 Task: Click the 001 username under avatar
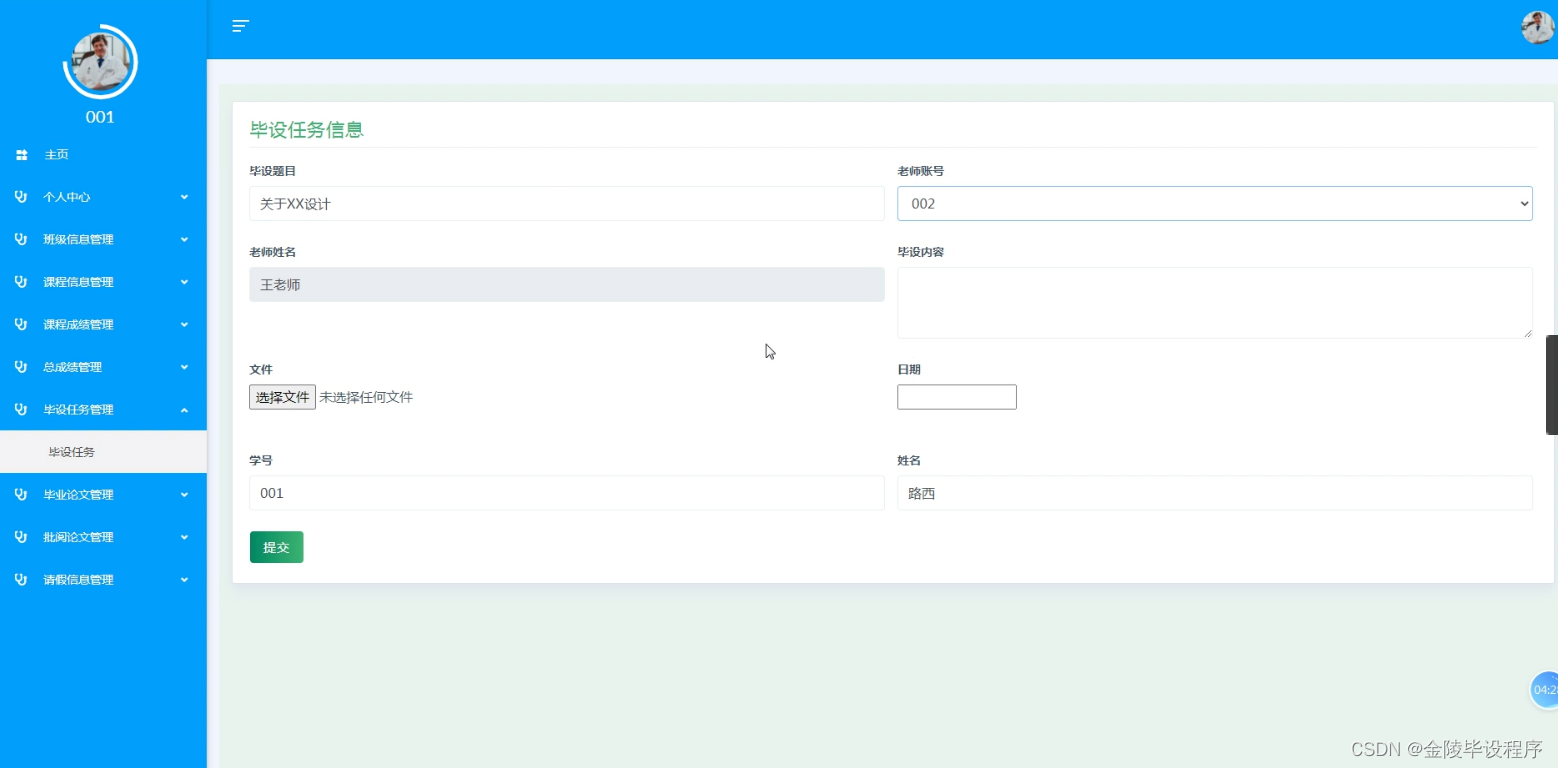tap(100, 117)
